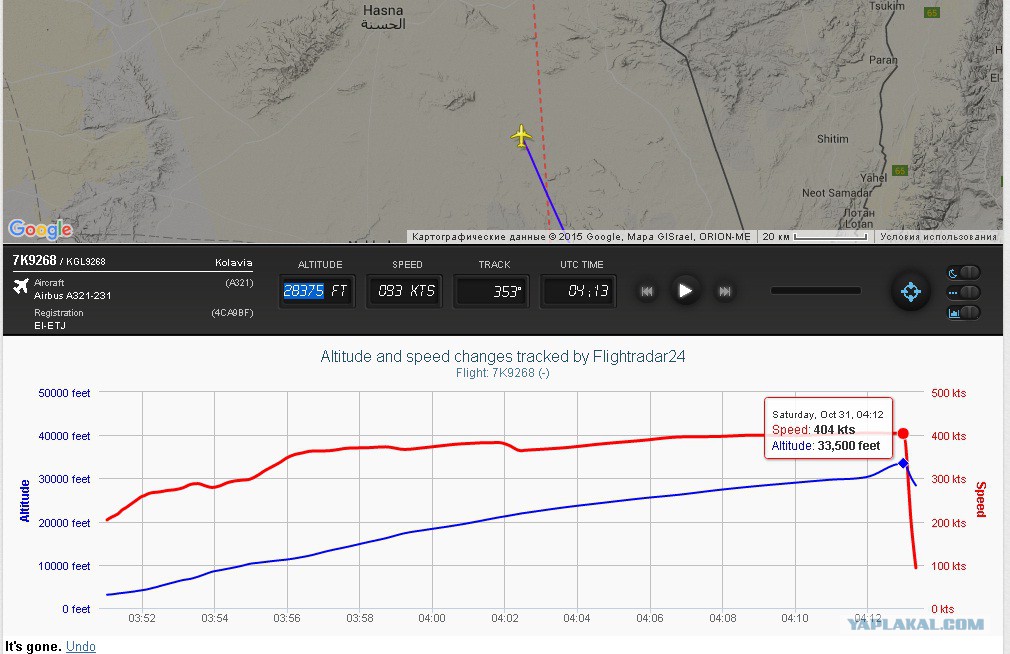Click the registration EI-ETJ text

[x=50, y=325]
